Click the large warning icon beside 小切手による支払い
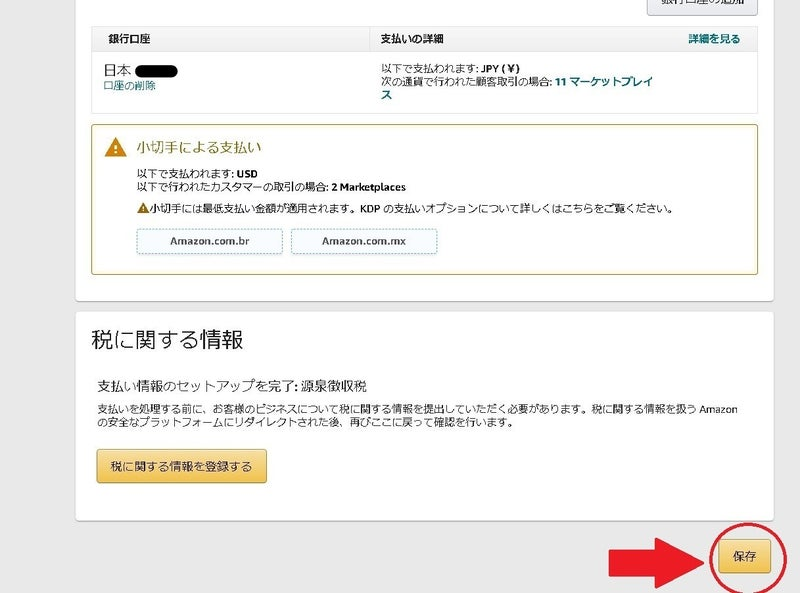The width and height of the screenshot is (800, 593). pyautogui.click(x=116, y=148)
